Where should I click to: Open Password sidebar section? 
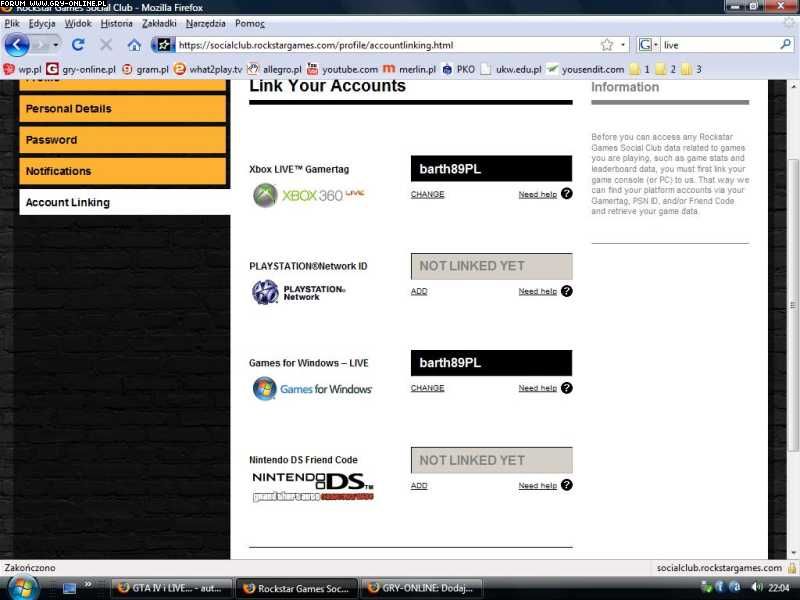[x=122, y=139]
